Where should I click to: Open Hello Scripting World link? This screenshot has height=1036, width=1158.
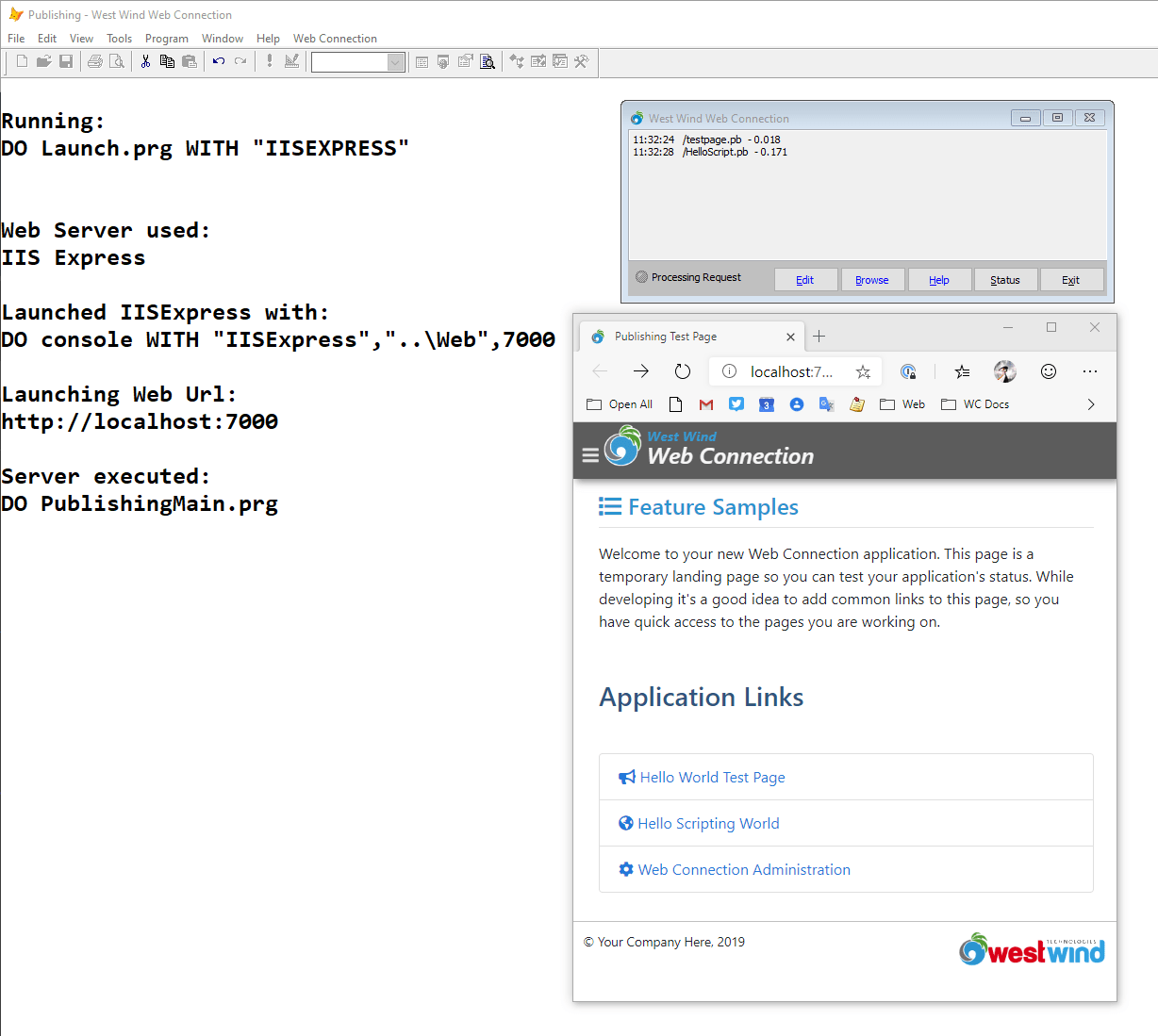click(x=699, y=824)
